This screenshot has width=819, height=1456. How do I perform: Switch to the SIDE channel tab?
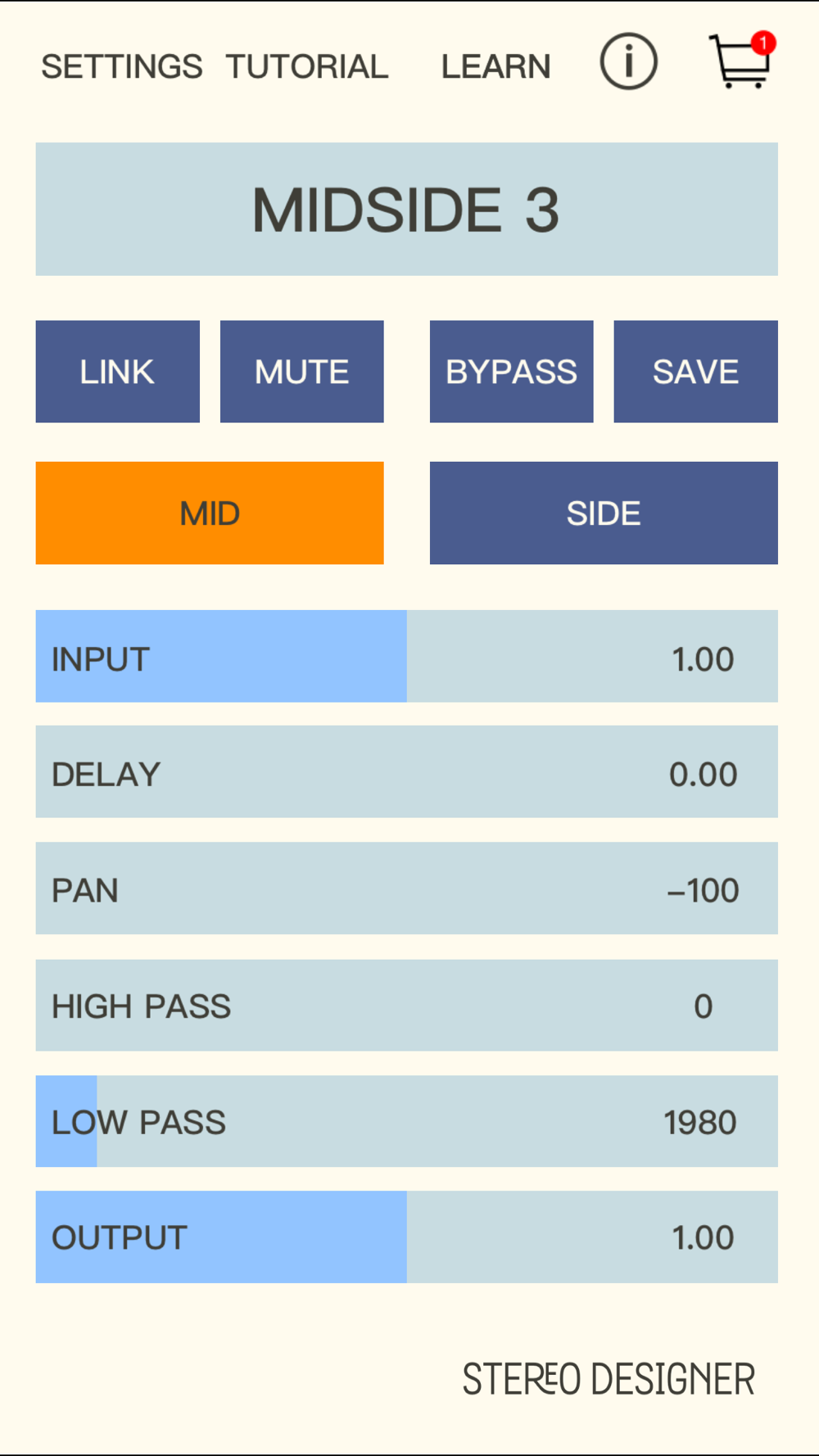[x=604, y=513]
